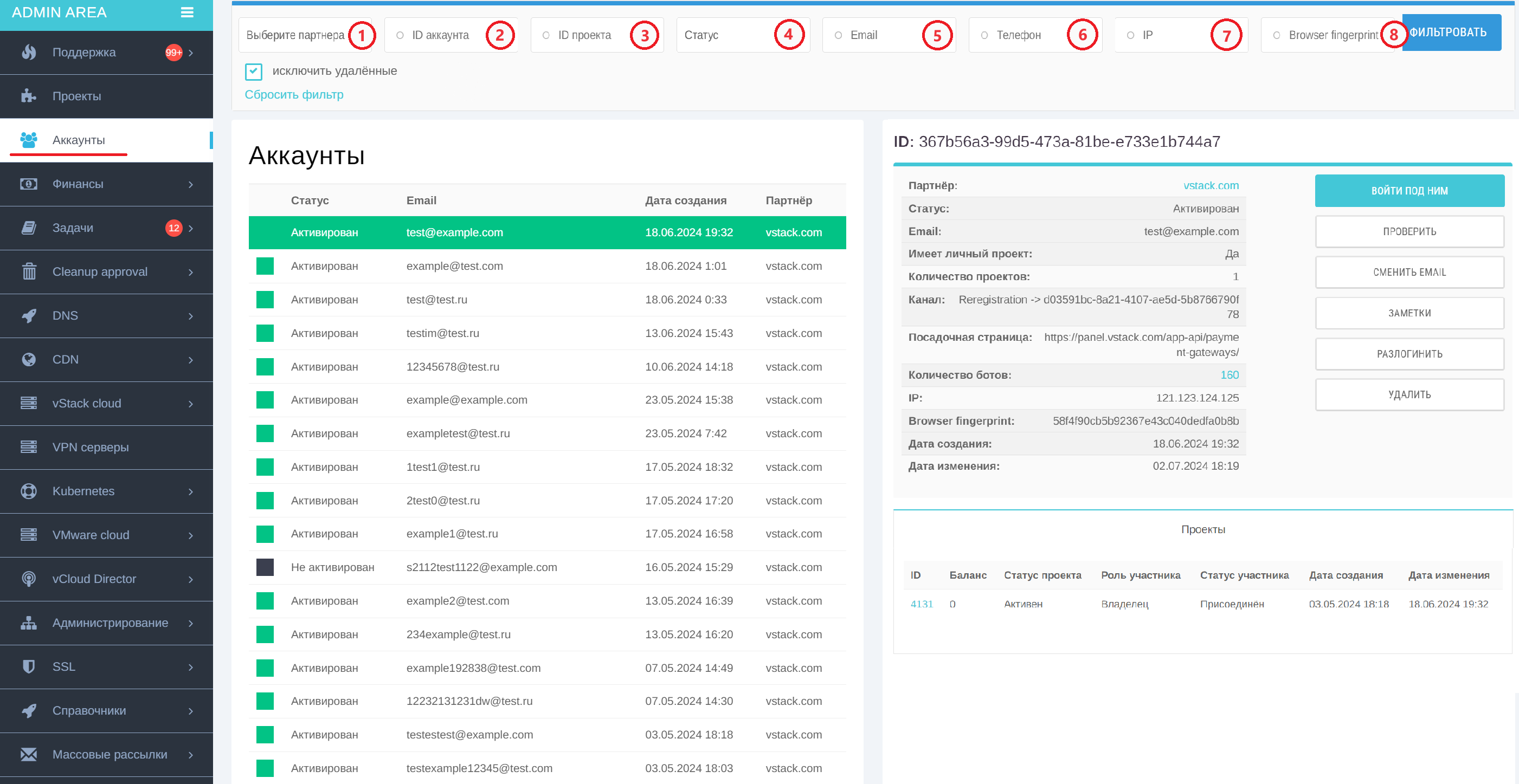Expand the Задачи submenu chevron
This screenshot has width=1519, height=784.
click(191, 228)
